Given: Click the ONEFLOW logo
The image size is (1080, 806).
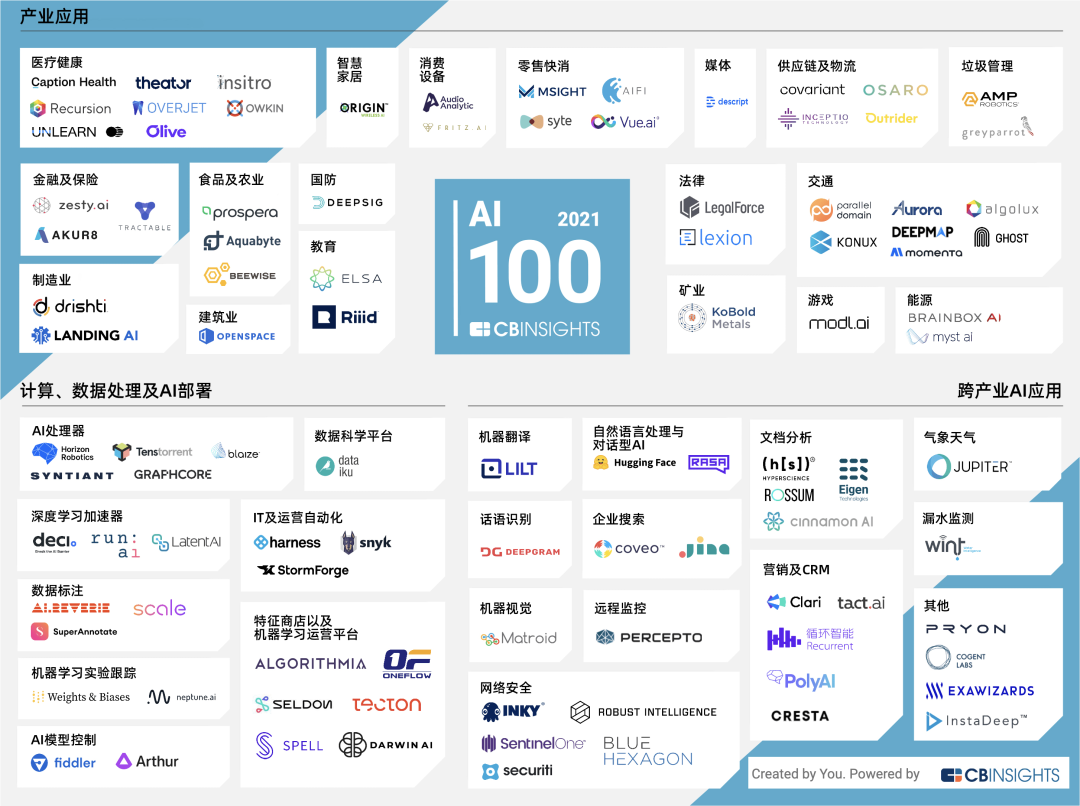Looking at the screenshot, I should click(x=406, y=664).
